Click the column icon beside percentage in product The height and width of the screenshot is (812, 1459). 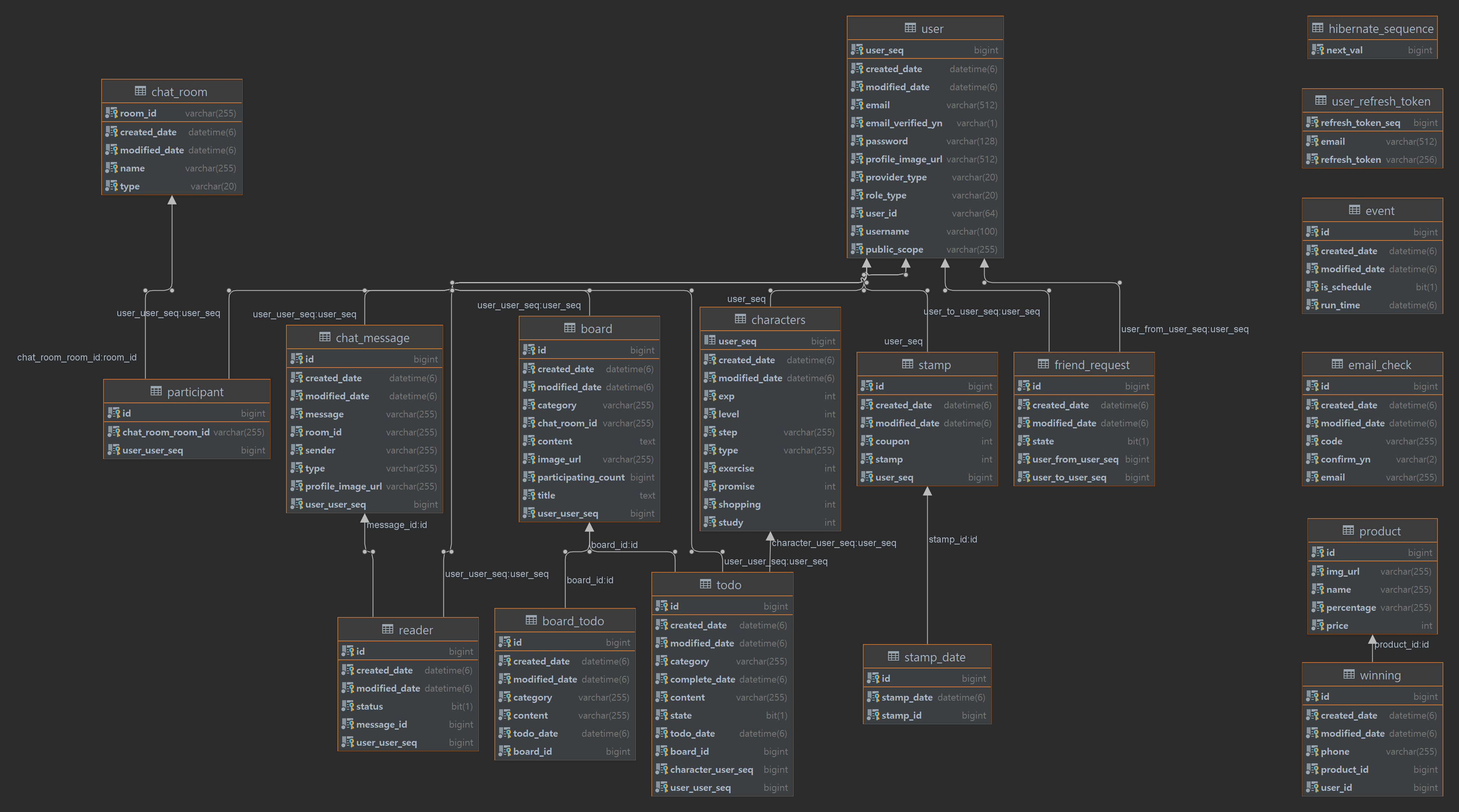coord(1317,608)
